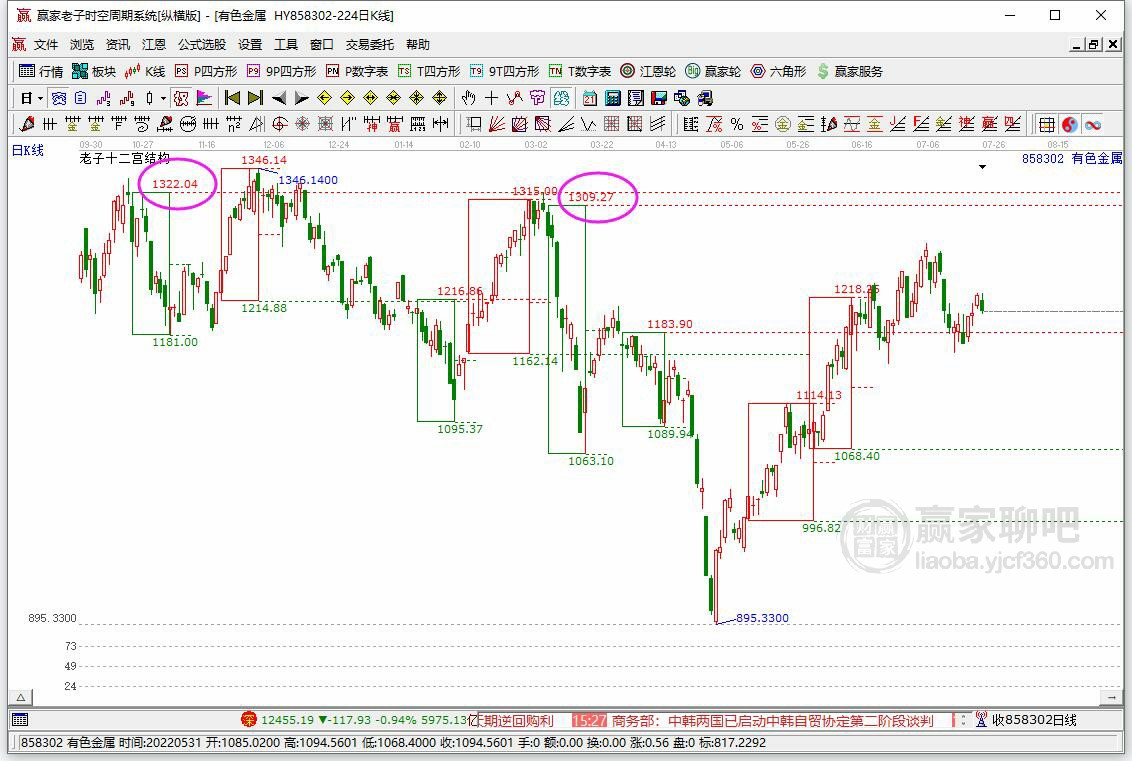Screen dimensions: 1132x761
Task: Click the black right arrow icon
Action: click(x=302, y=98)
